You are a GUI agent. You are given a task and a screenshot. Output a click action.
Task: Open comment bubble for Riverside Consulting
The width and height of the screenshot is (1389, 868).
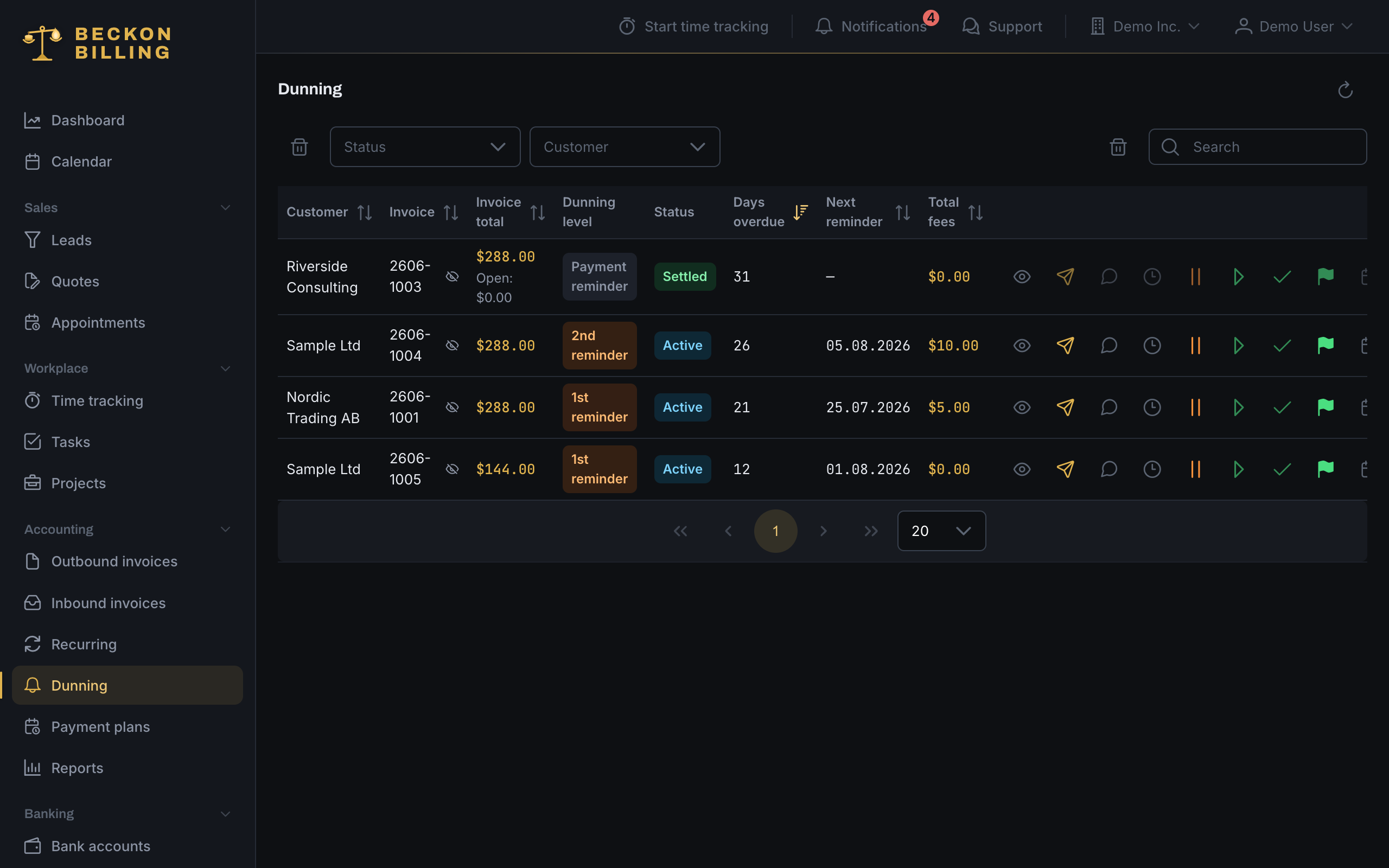[x=1109, y=277]
